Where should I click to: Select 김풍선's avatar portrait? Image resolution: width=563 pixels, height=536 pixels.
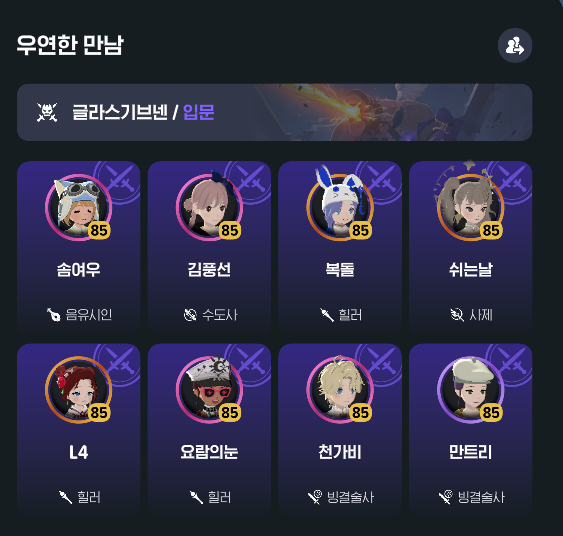pos(209,207)
